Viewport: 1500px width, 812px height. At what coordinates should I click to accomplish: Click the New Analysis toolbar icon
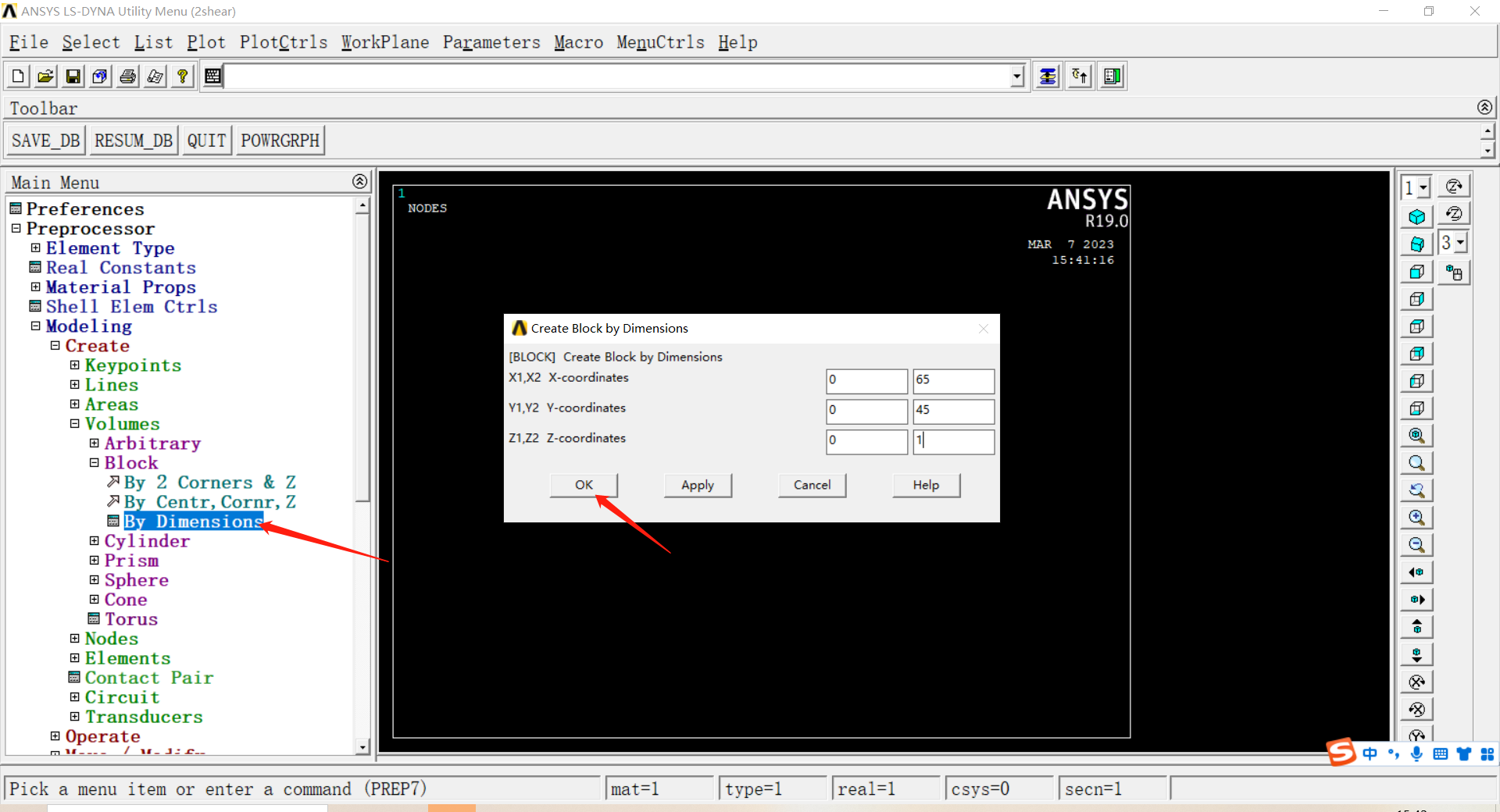[x=18, y=77]
